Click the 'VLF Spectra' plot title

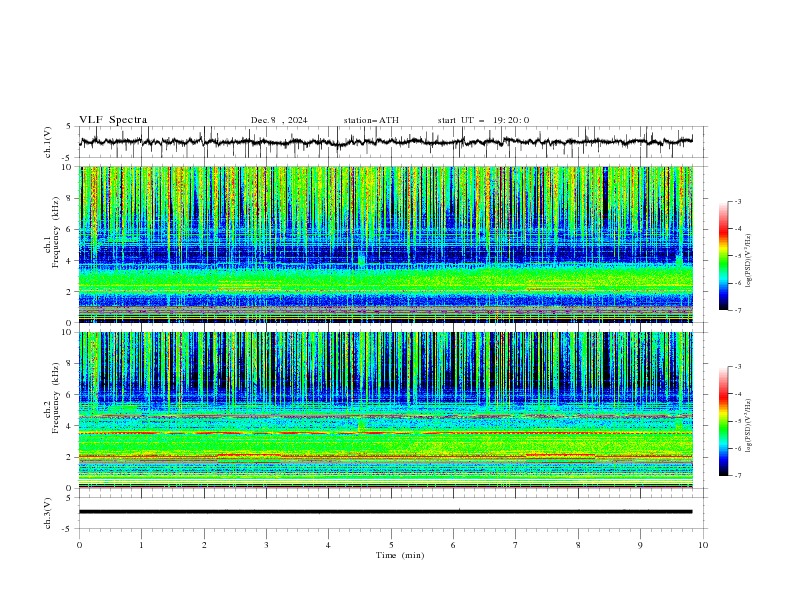point(113,120)
